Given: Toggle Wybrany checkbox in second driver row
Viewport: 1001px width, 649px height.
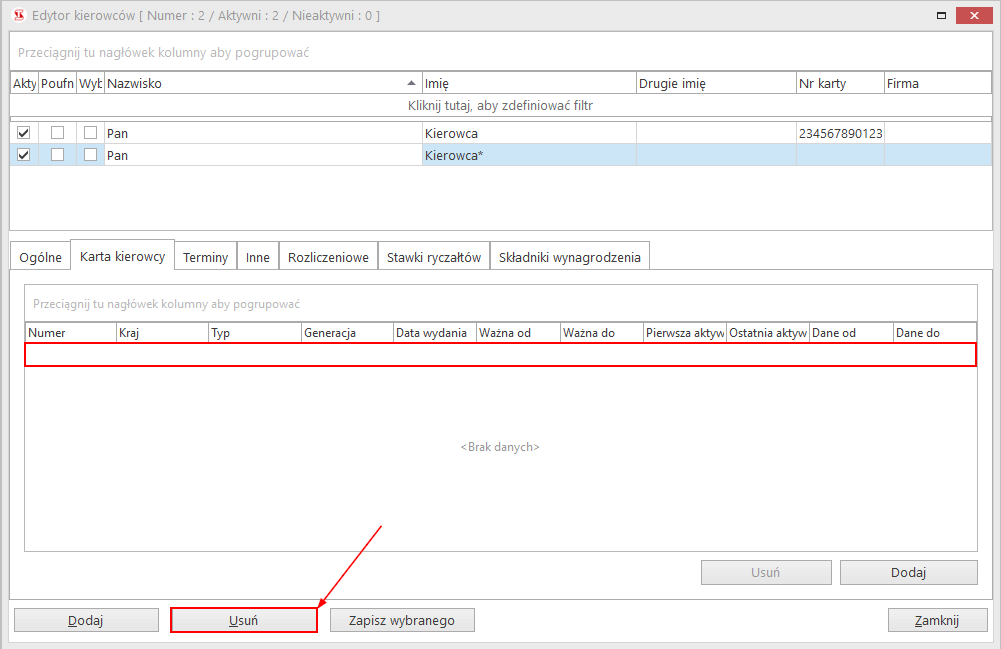Looking at the screenshot, I should click(90, 155).
